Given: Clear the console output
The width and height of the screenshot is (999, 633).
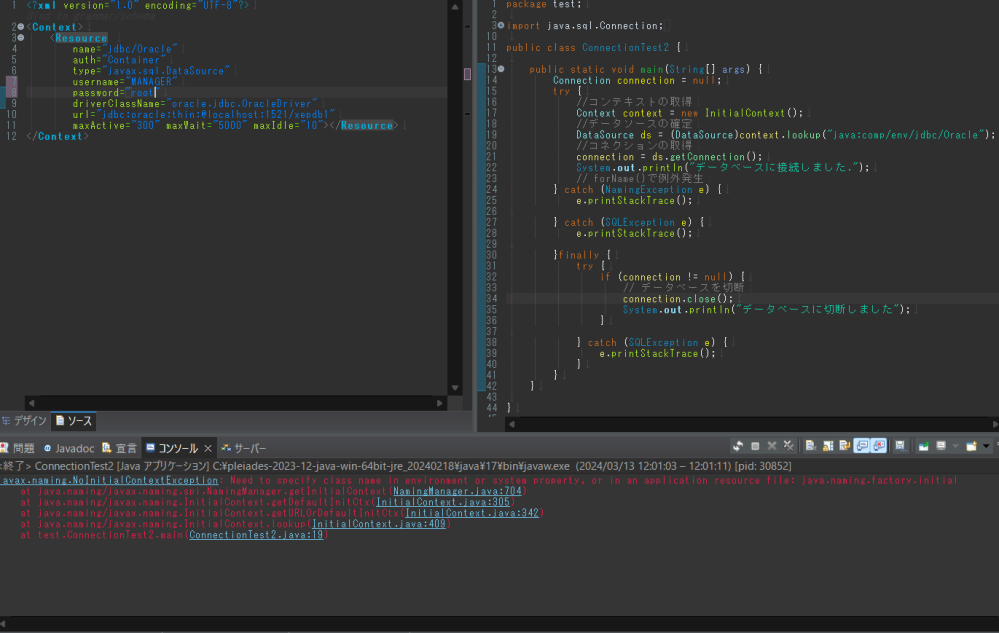Looking at the screenshot, I should pos(810,446).
